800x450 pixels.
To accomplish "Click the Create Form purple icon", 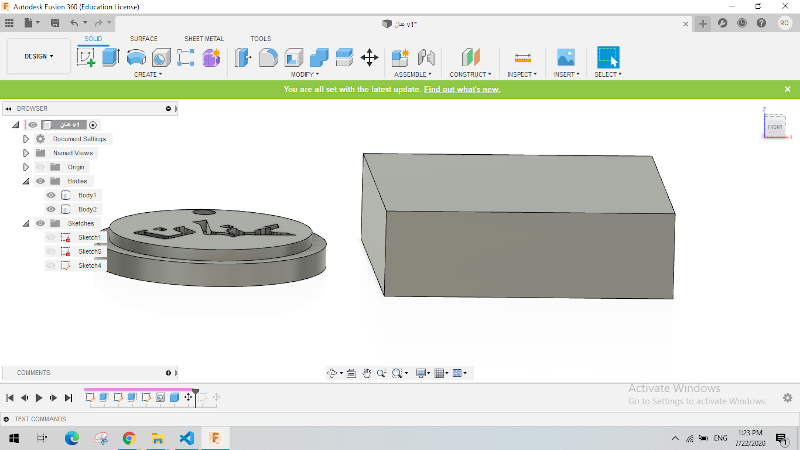I will pyautogui.click(x=211, y=58).
